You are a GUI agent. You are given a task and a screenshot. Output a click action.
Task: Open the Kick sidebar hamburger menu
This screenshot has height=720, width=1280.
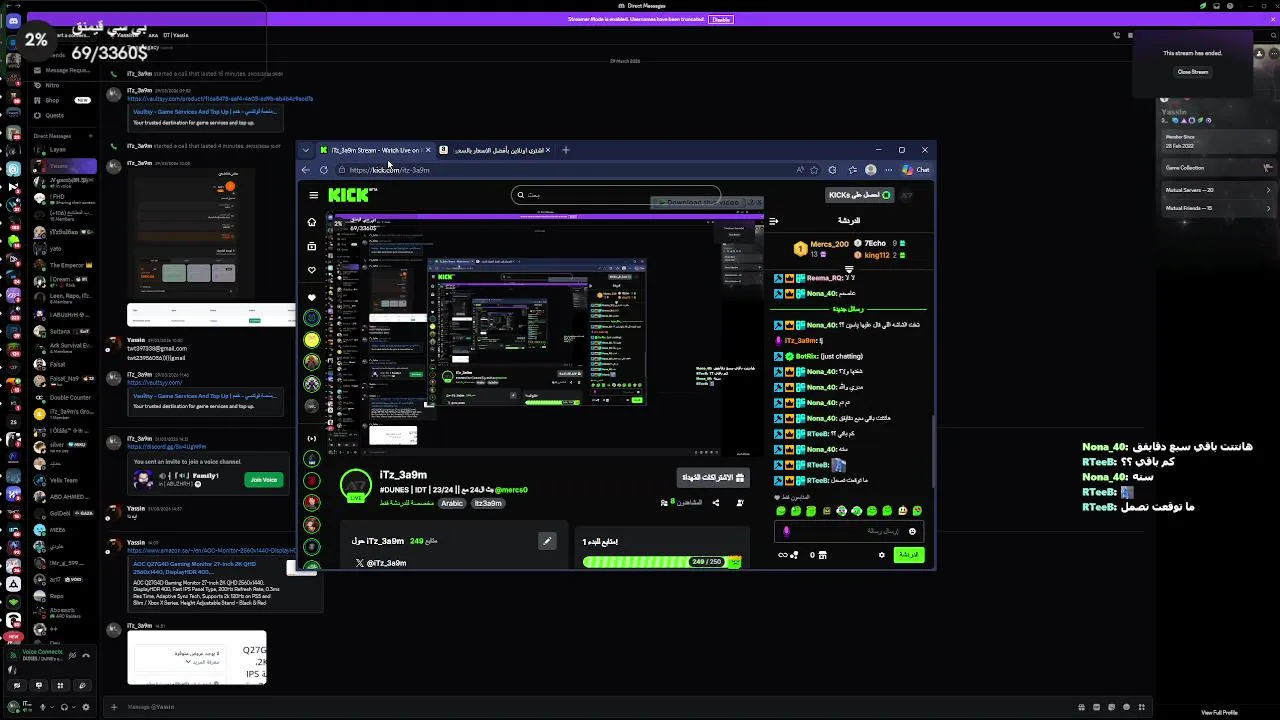(313, 195)
